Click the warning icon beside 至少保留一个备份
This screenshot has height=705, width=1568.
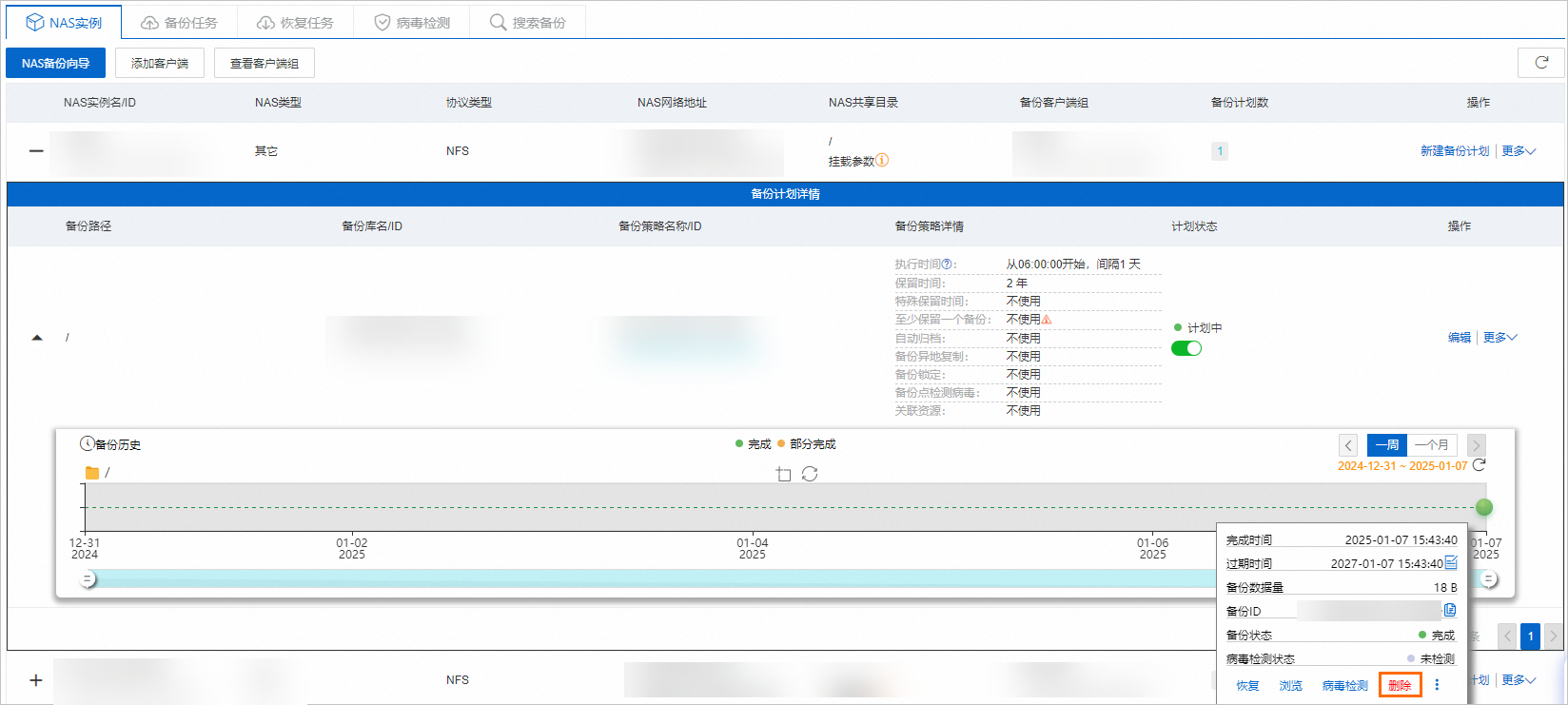(1047, 319)
